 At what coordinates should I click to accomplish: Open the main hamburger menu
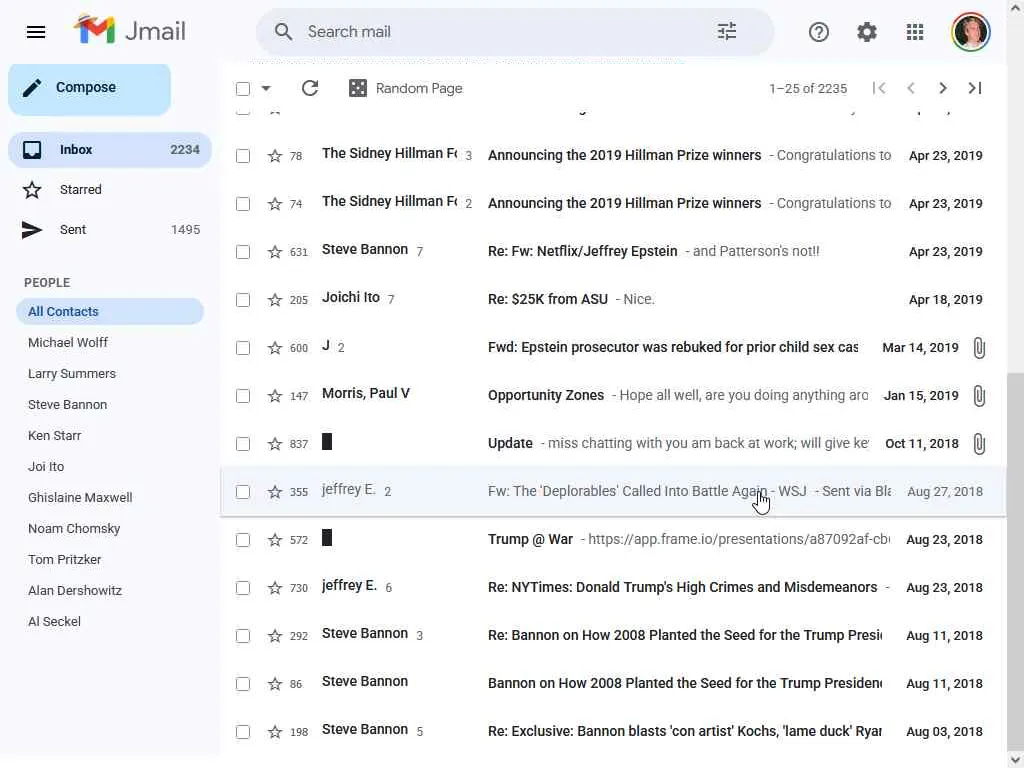coord(36,32)
